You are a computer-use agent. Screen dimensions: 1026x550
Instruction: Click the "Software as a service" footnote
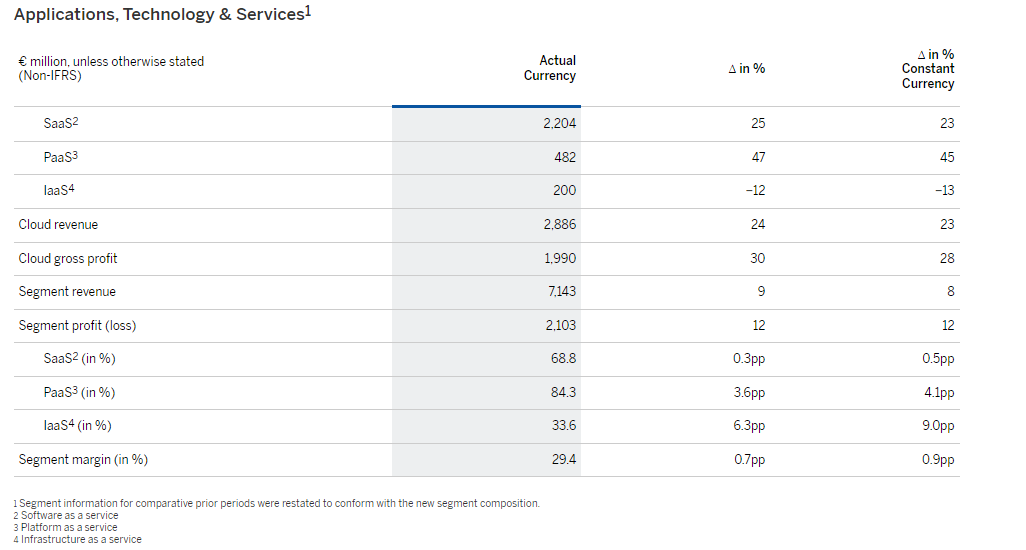coord(69,516)
